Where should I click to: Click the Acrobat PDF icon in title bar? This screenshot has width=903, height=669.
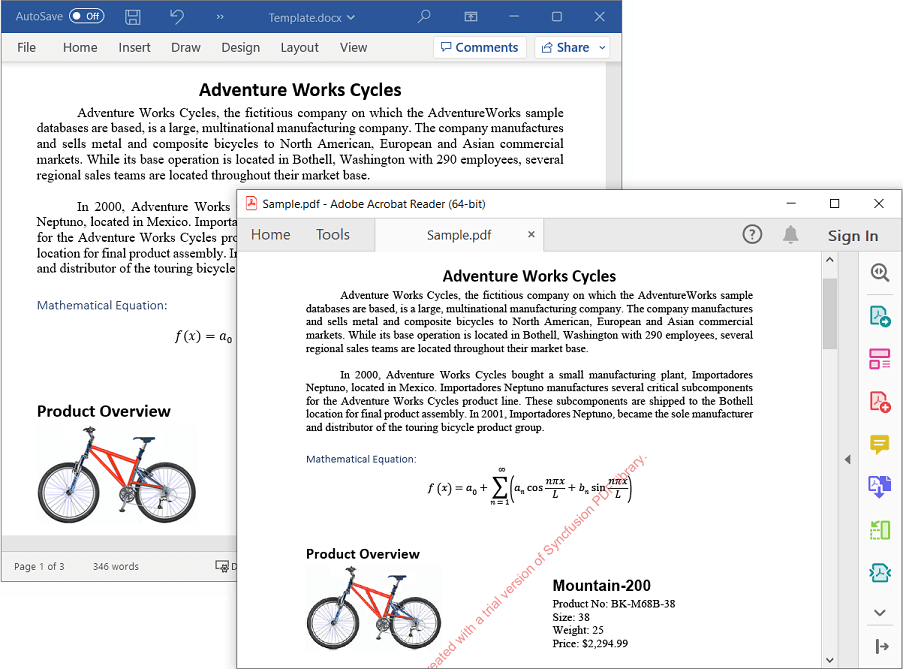tap(252, 203)
